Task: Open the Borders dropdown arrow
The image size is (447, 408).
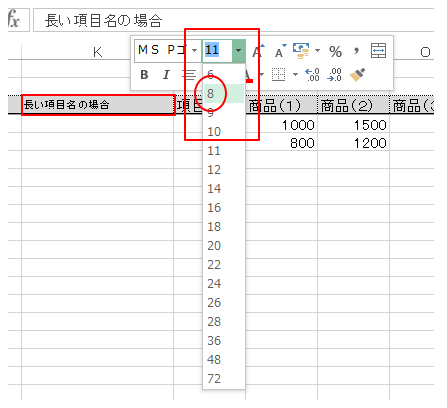Action: (295, 74)
